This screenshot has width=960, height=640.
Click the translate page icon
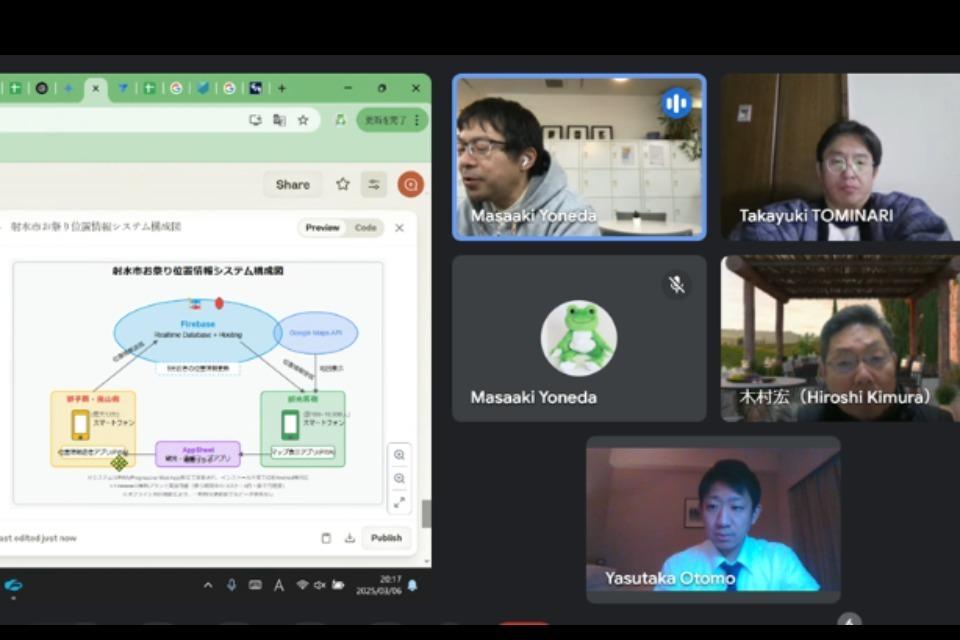click(x=279, y=120)
